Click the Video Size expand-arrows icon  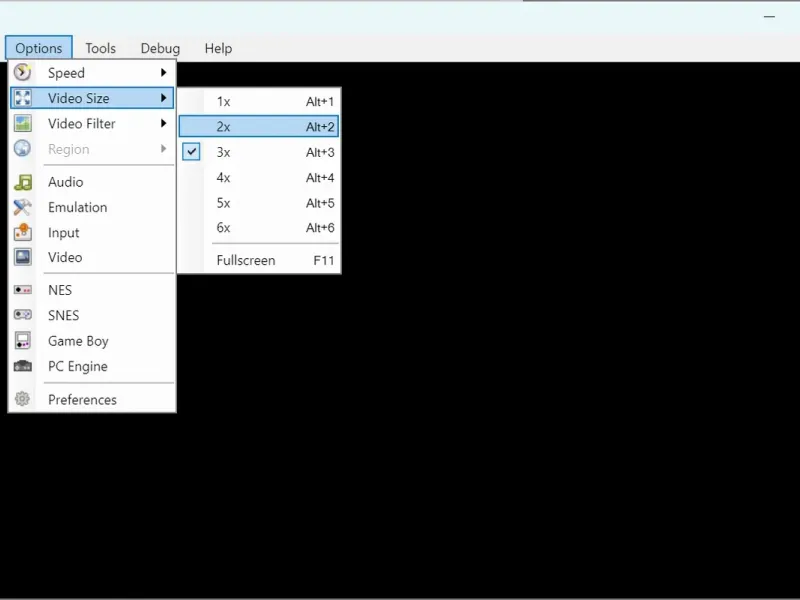point(22,97)
